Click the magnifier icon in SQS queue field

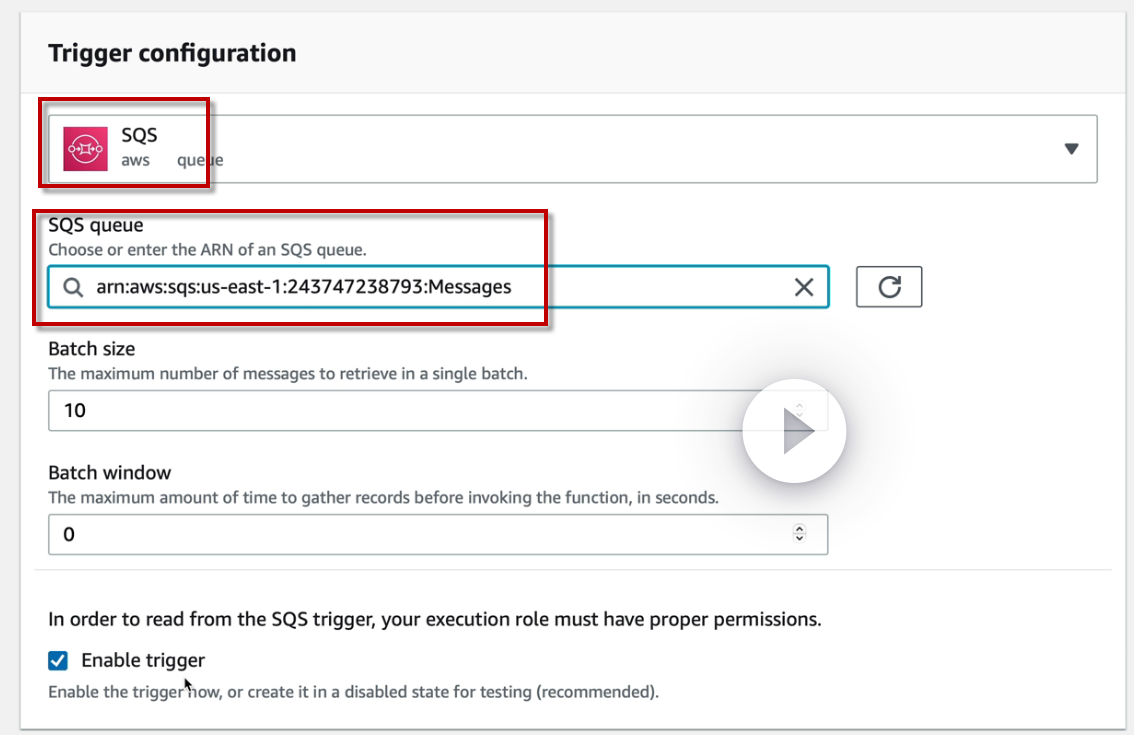tap(73, 288)
